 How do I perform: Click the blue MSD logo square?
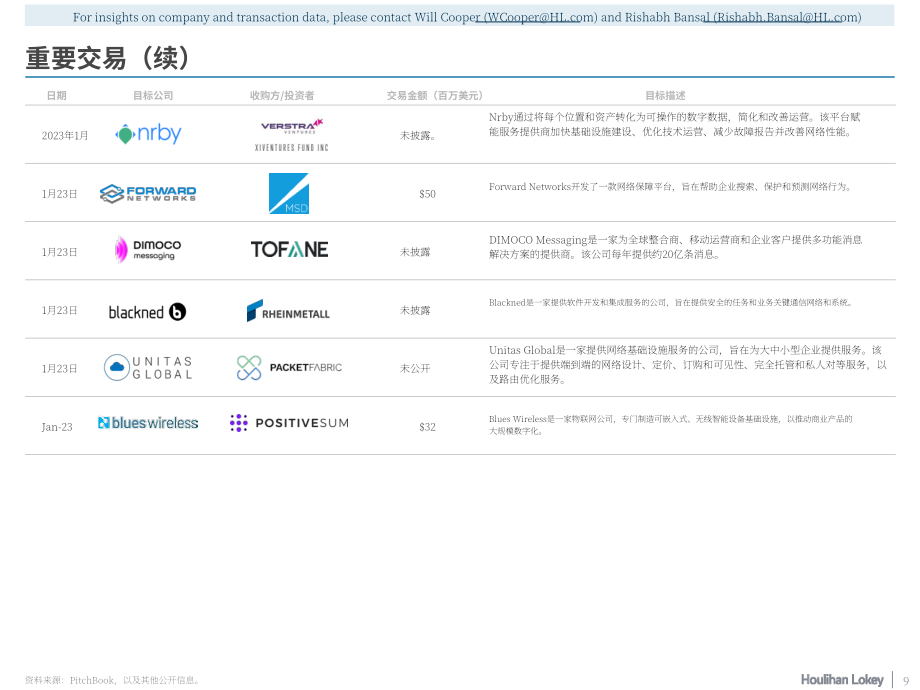tap(289, 193)
